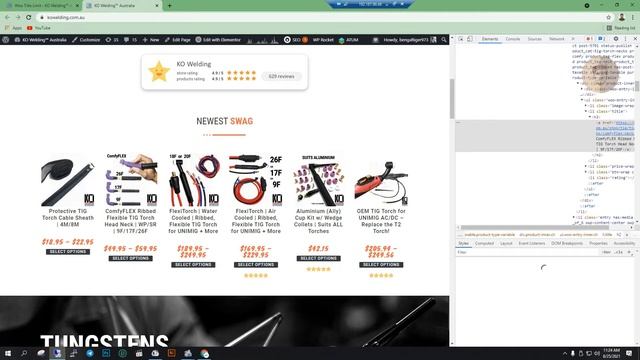Click 'Protective TIG Torch Cable Sheath' title link

click(x=68, y=218)
